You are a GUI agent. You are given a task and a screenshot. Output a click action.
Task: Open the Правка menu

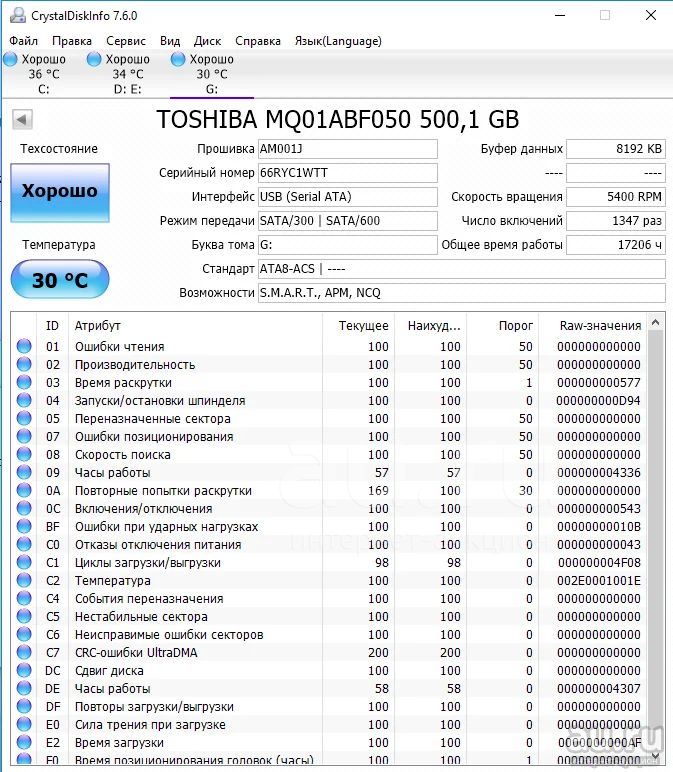(x=72, y=41)
